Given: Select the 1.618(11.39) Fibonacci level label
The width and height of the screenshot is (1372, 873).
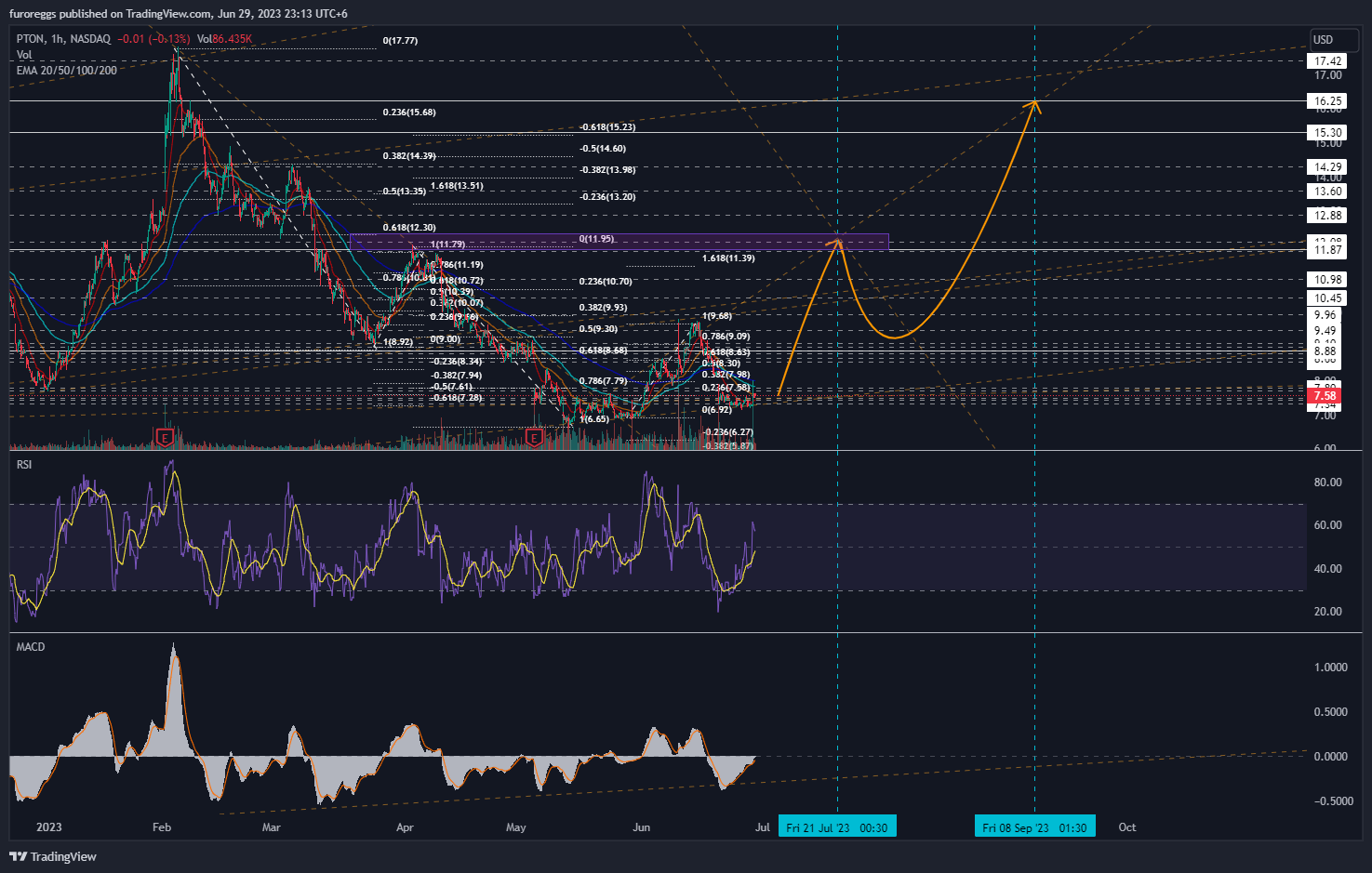Looking at the screenshot, I should click(728, 258).
